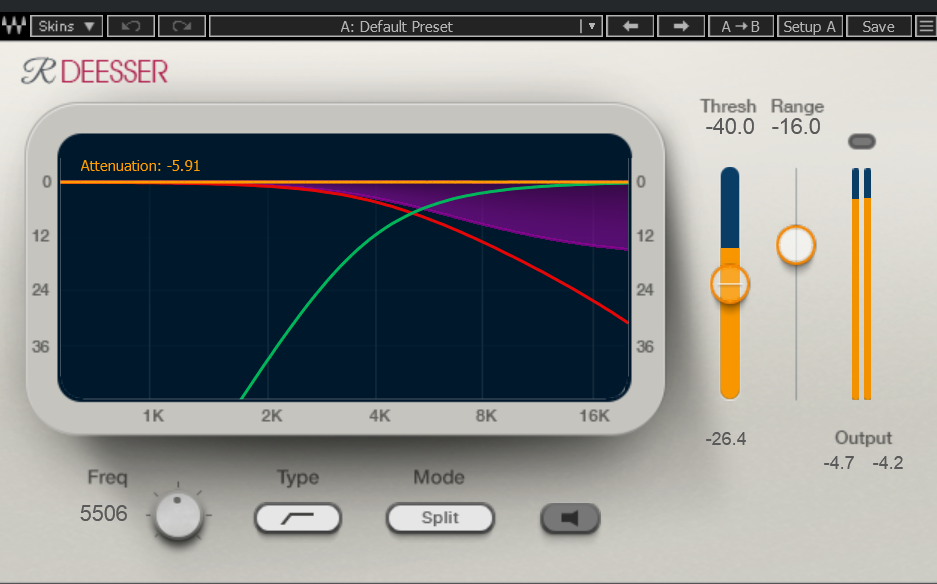The width and height of the screenshot is (937, 584).
Task: Click the Mode label
Action: pos(439,477)
